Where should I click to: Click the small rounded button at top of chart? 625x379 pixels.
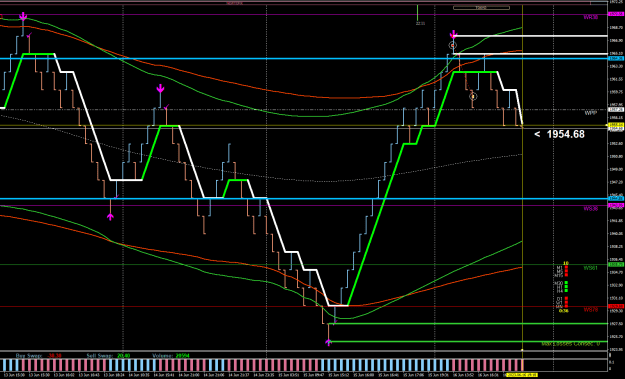pyautogui.click(x=481, y=8)
